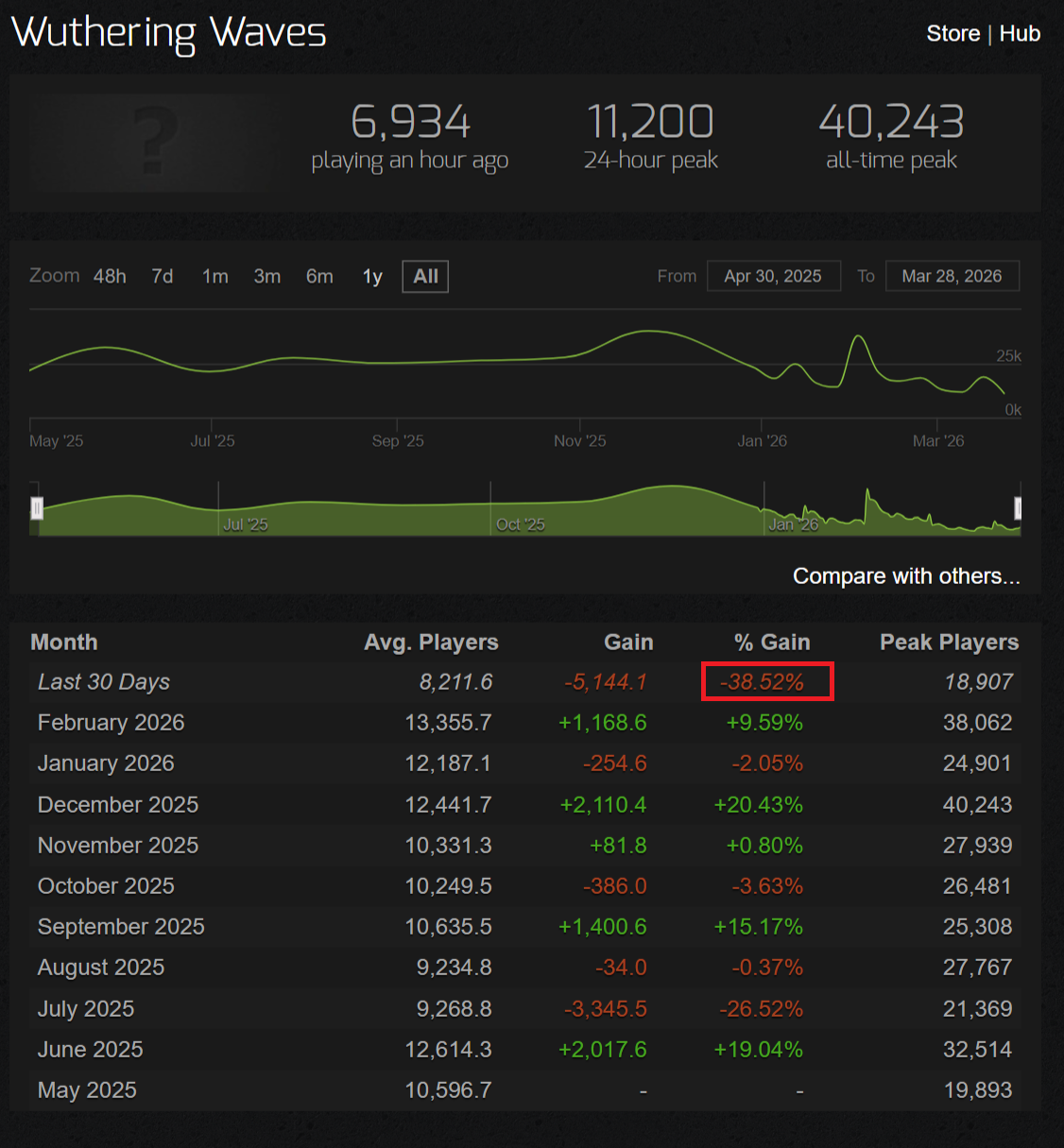1064x1148 pixels.
Task: Select the All zoom button
Action: (x=425, y=276)
